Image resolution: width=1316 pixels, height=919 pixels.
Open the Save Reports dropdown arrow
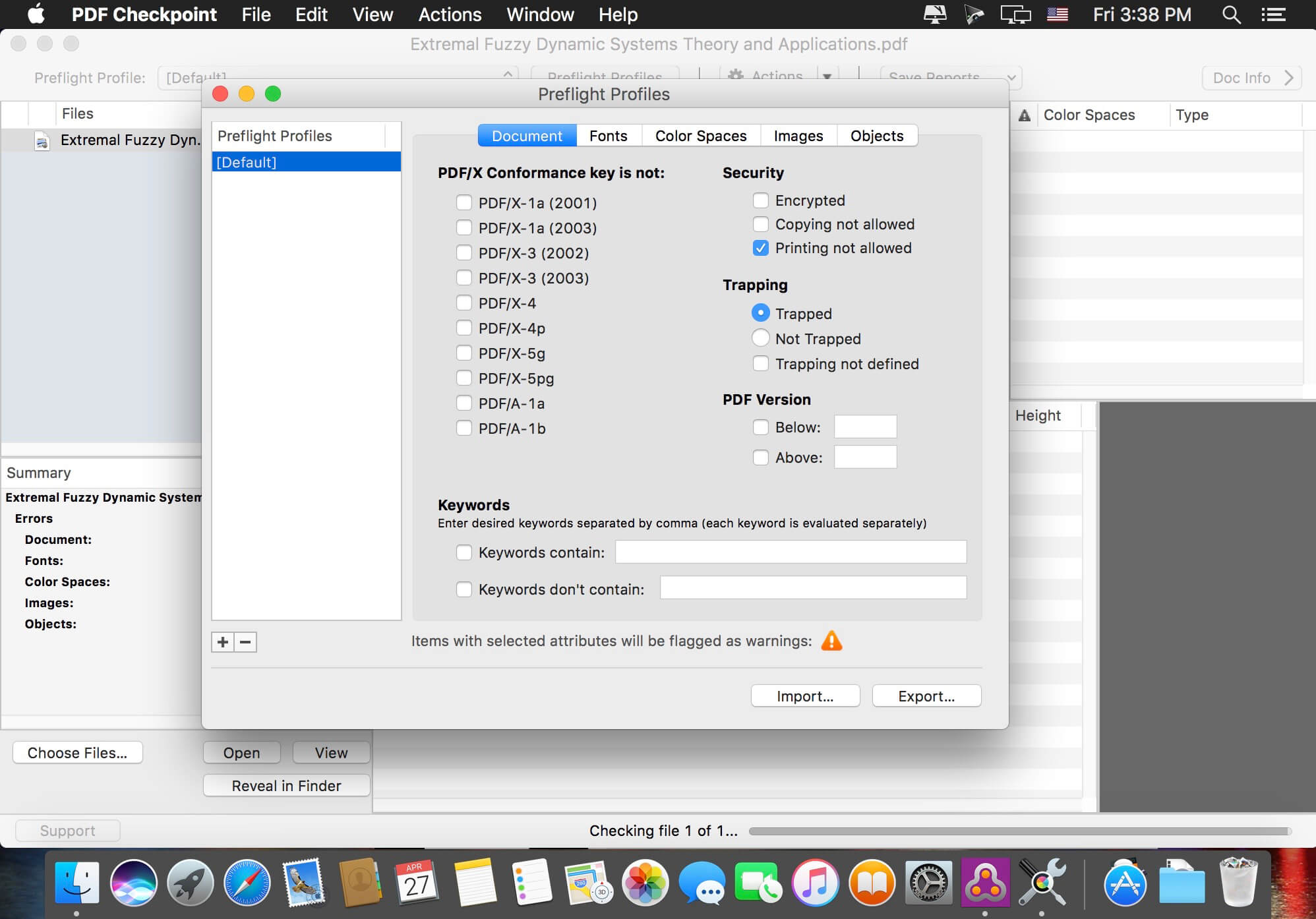pyautogui.click(x=1011, y=78)
